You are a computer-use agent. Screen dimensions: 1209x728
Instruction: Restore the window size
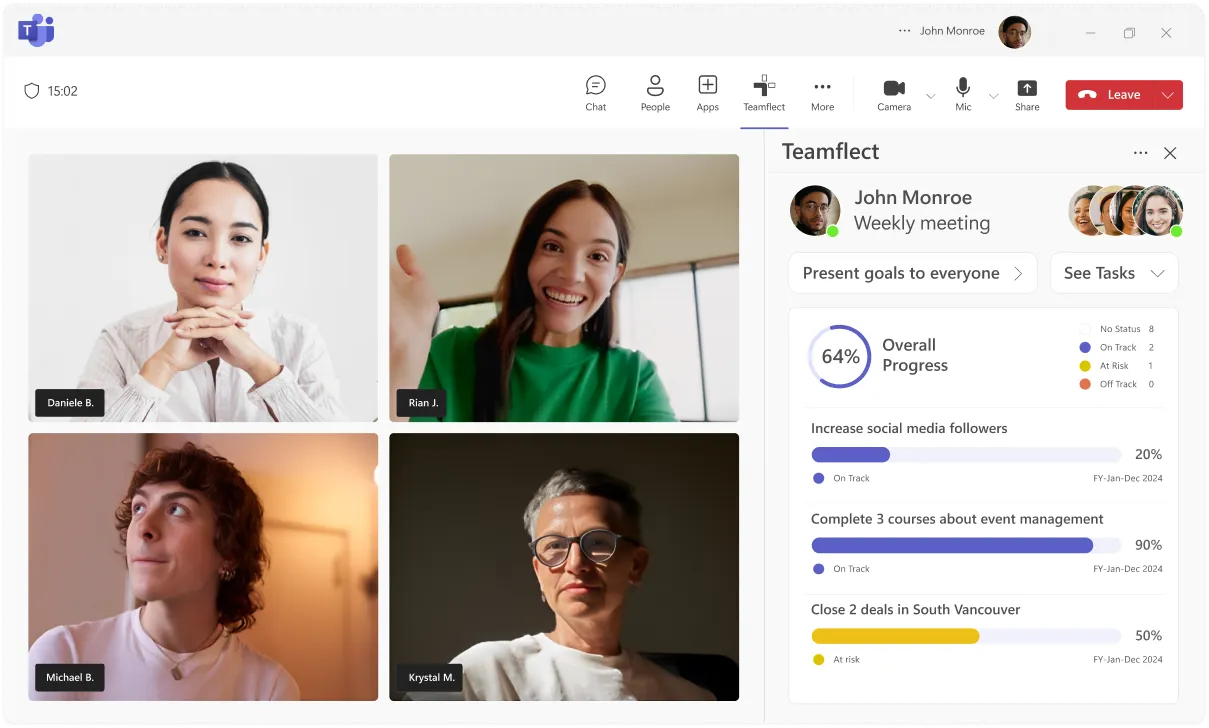(x=1129, y=33)
